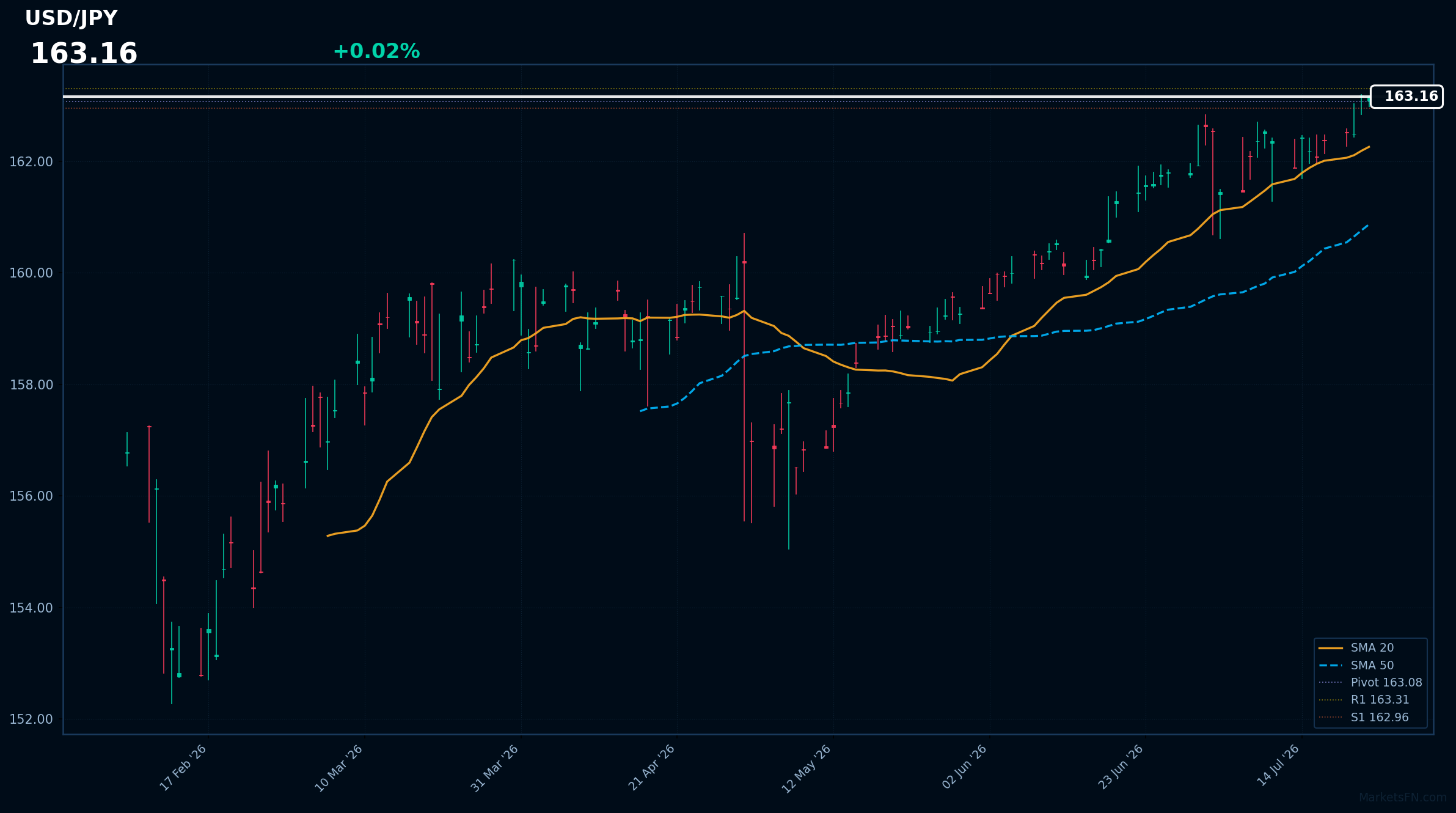
Task: Click the 12 May '26 date label
Action: point(807,769)
